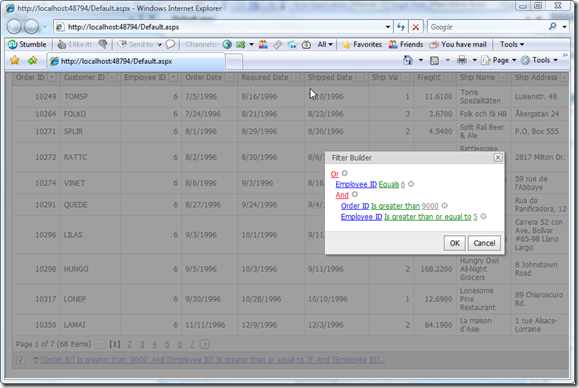Click the 'I like it!' thumbs-up button
The width and height of the screenshot is (579, 388).
point(74,44)
